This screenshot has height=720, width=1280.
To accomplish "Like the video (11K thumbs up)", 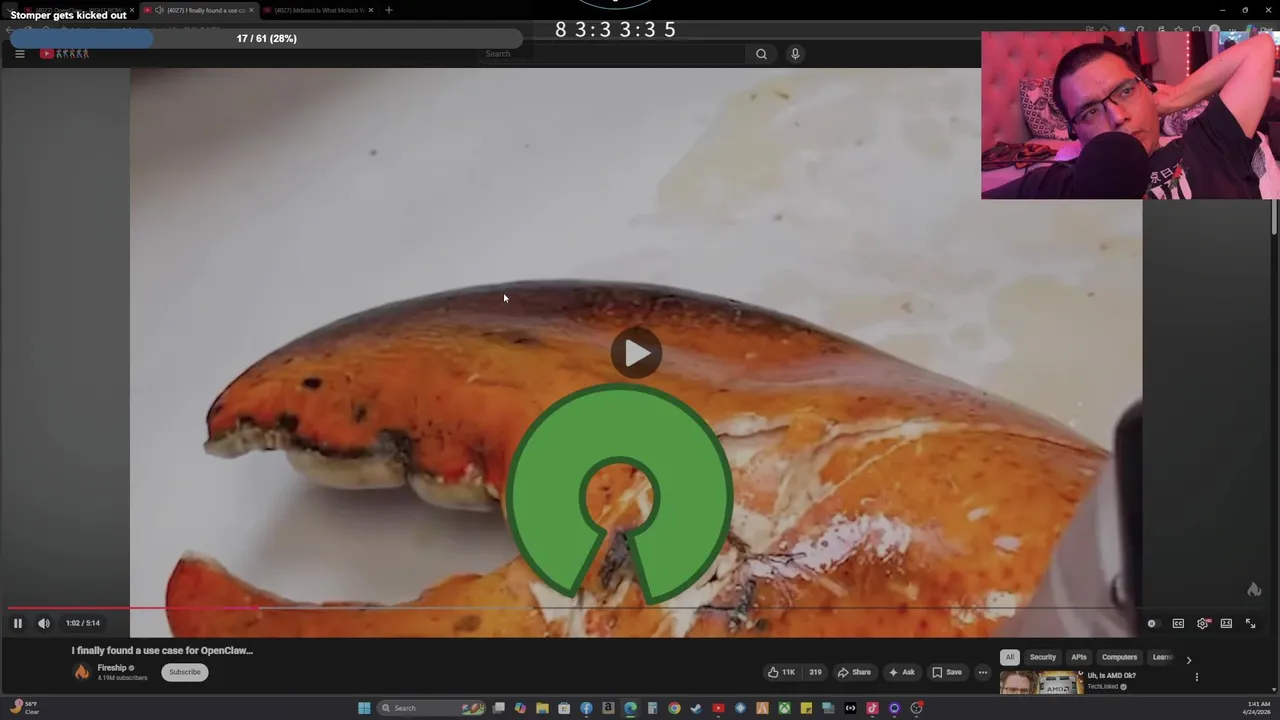I will point(782,672).
